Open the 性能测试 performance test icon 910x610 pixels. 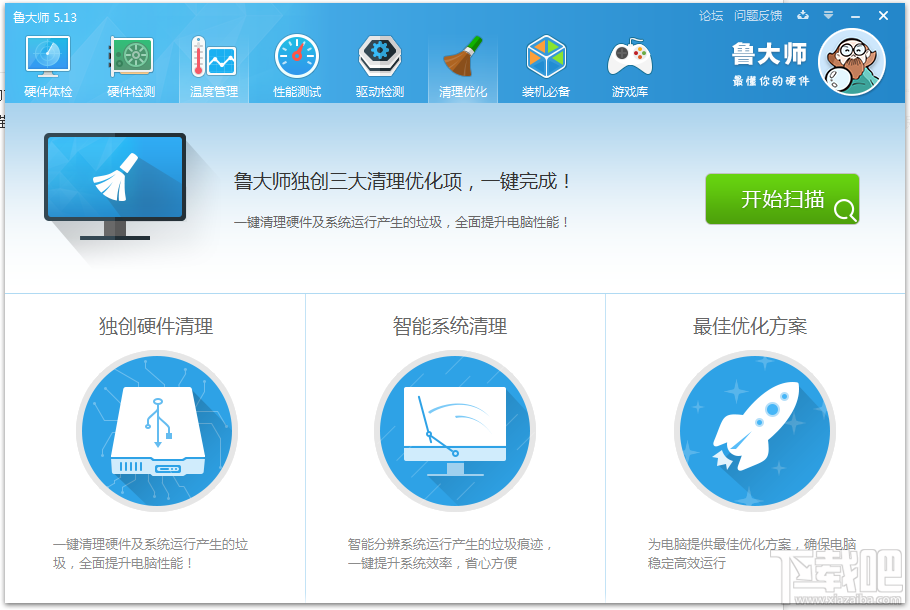coord(297,66)
